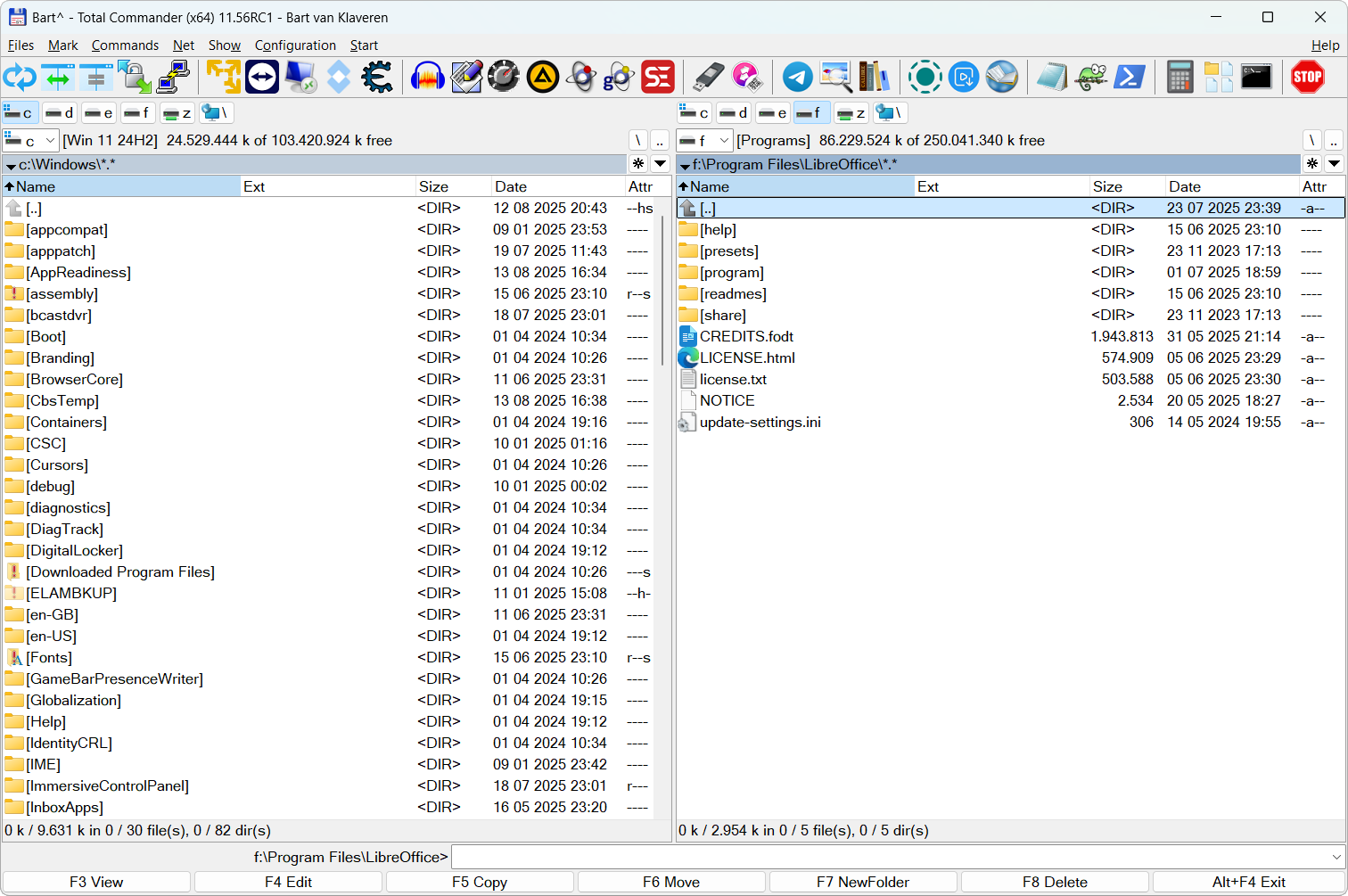Click the red STOP sign icon
The height and width of the screenshot is (896, 1348).
(1308, 78)
